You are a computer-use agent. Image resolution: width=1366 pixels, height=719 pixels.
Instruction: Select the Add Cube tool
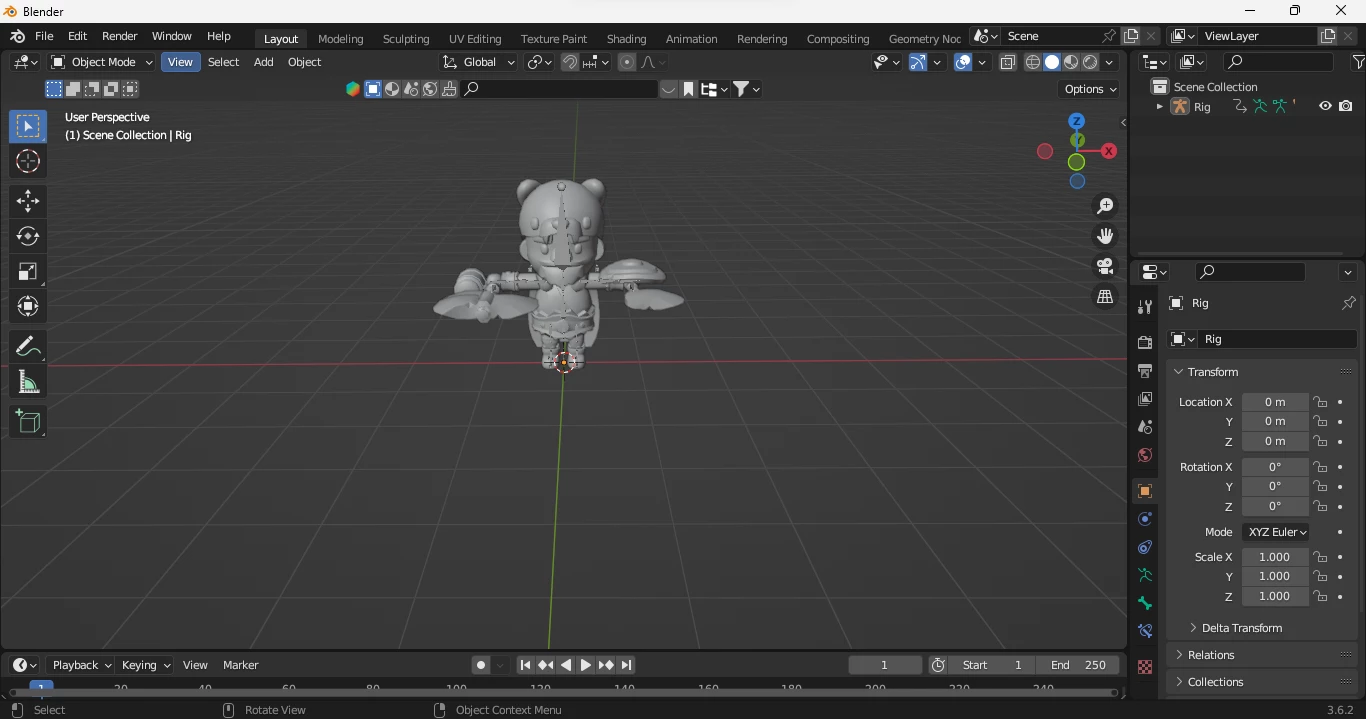click(28, 422)
